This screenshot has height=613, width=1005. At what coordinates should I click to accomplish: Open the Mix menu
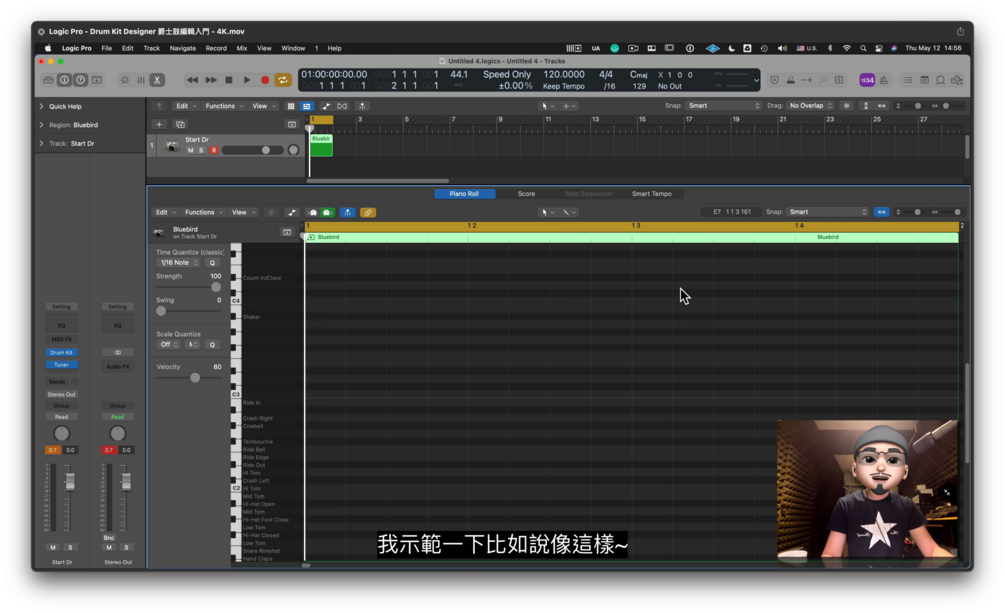(242, 48)
